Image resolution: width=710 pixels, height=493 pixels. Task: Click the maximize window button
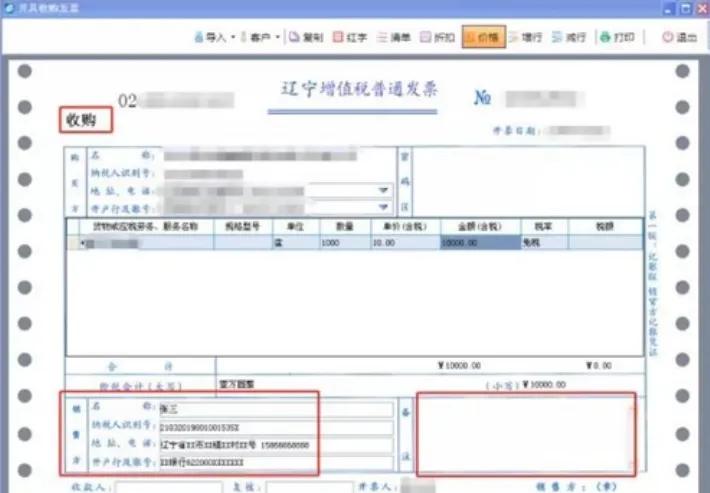point(686,8)
